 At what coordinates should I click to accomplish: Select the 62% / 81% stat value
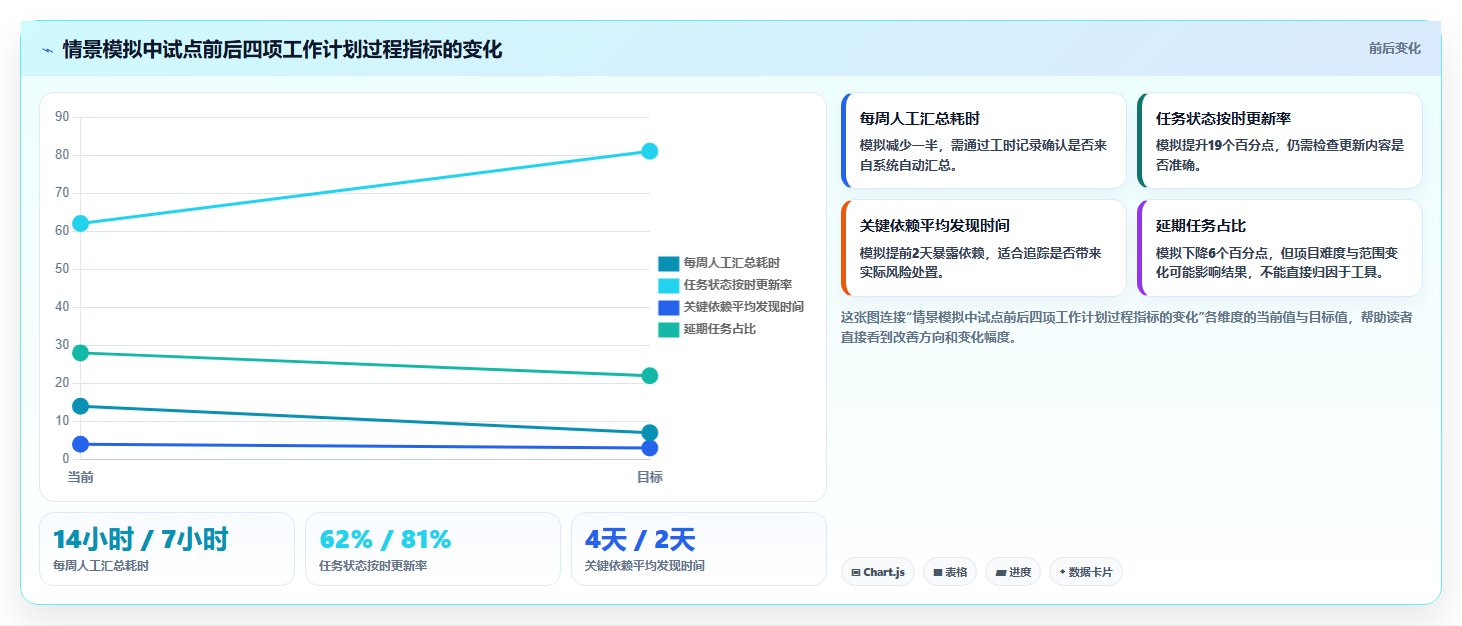click(386, 540)
